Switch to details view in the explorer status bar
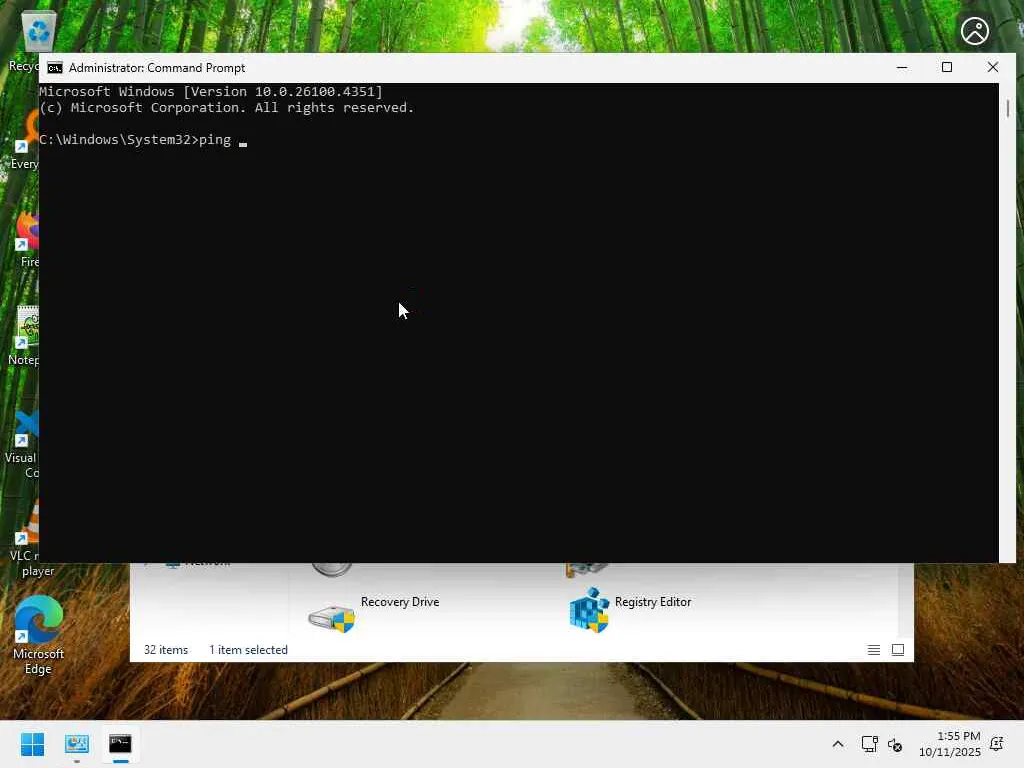1024x768 pixels. point(874,650)
